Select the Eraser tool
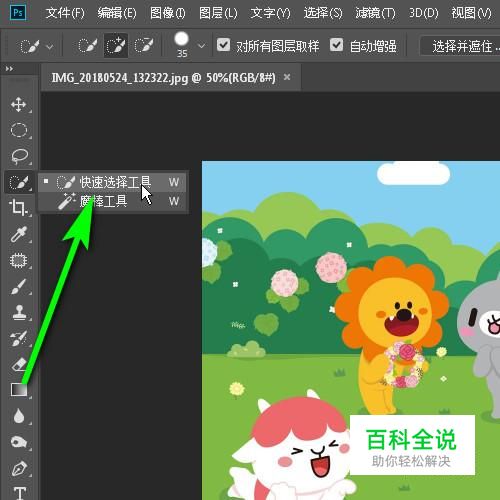 click(x=19, y=364)
